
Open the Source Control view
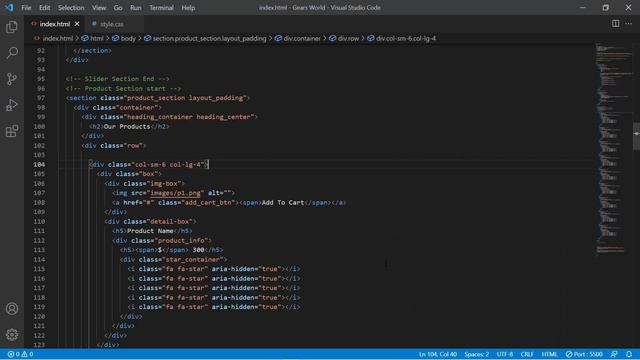[x=12, y=79]
